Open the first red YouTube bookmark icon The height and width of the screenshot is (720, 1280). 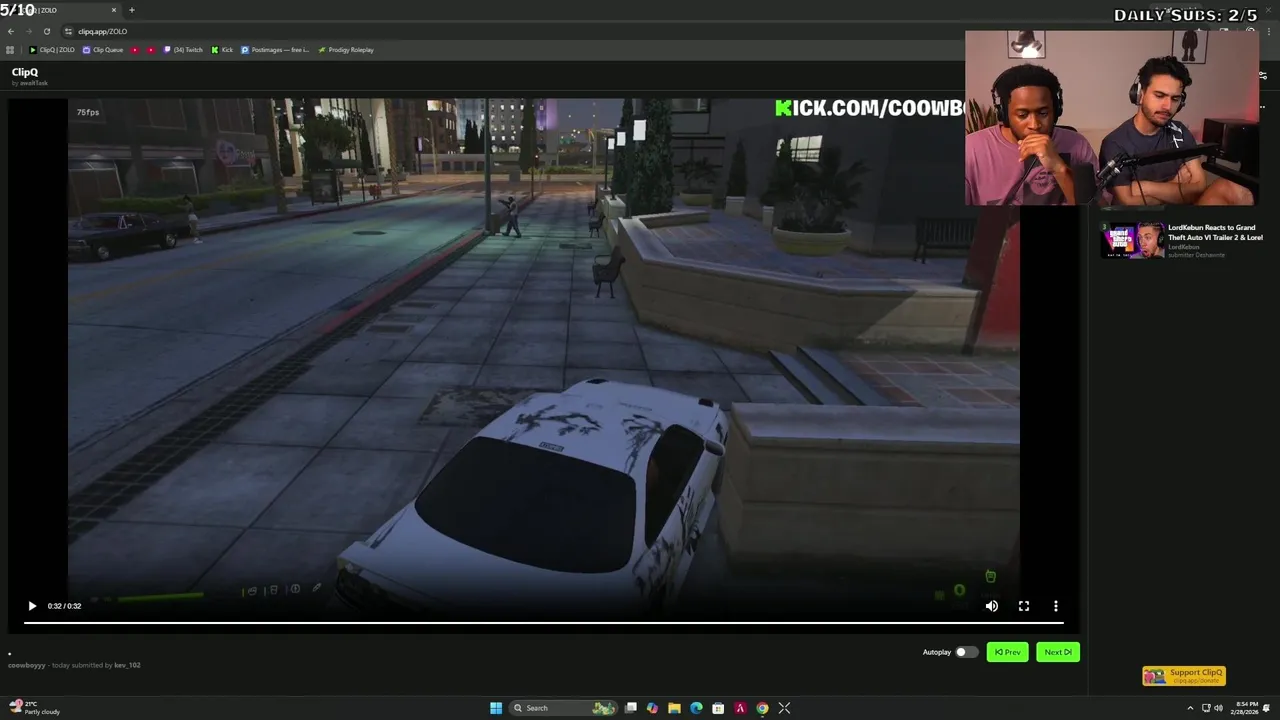pyautogui.click(x=135, y=50)
